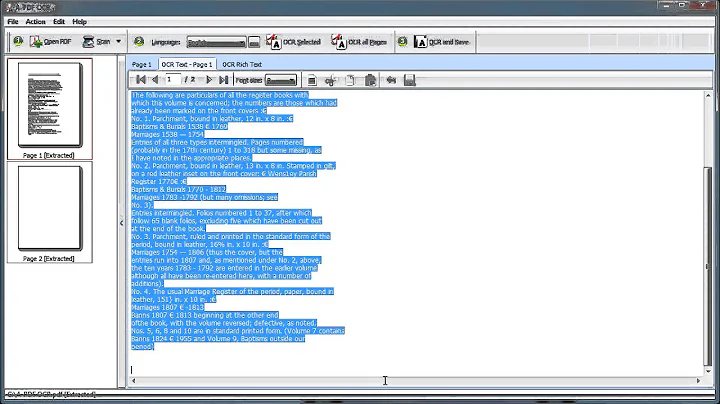
Task: Click the status bar file path text
Action: (x=51, y=394)
